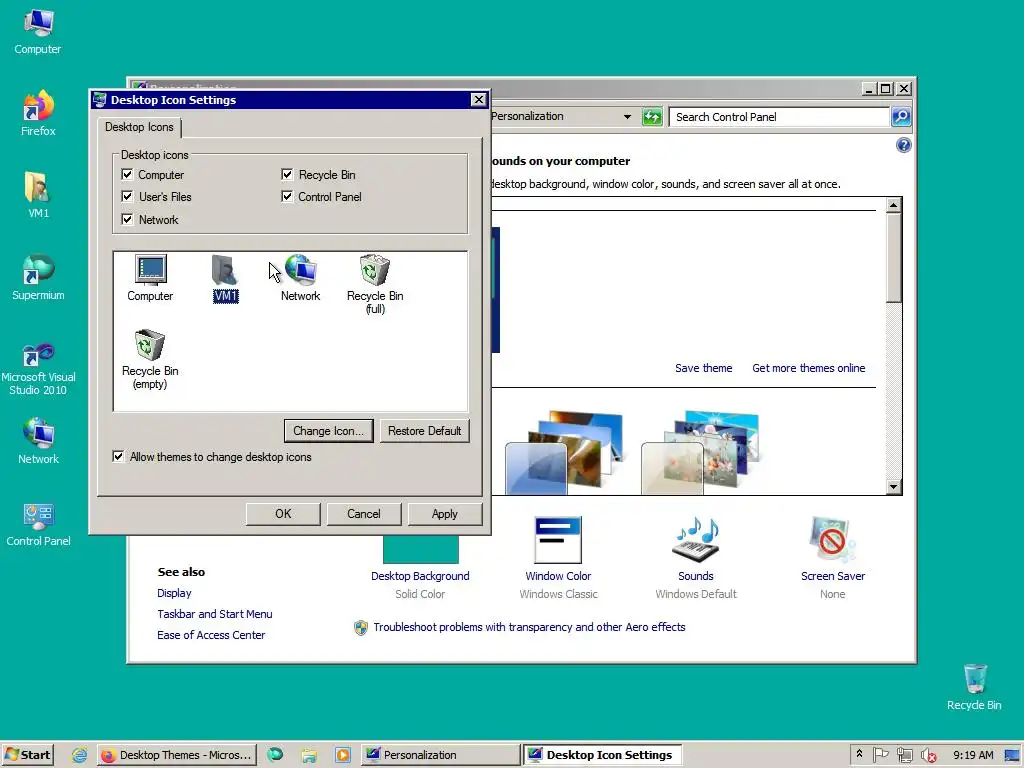
Task: Click the theme list scrollbar up arrow
Action: [893, 205]
